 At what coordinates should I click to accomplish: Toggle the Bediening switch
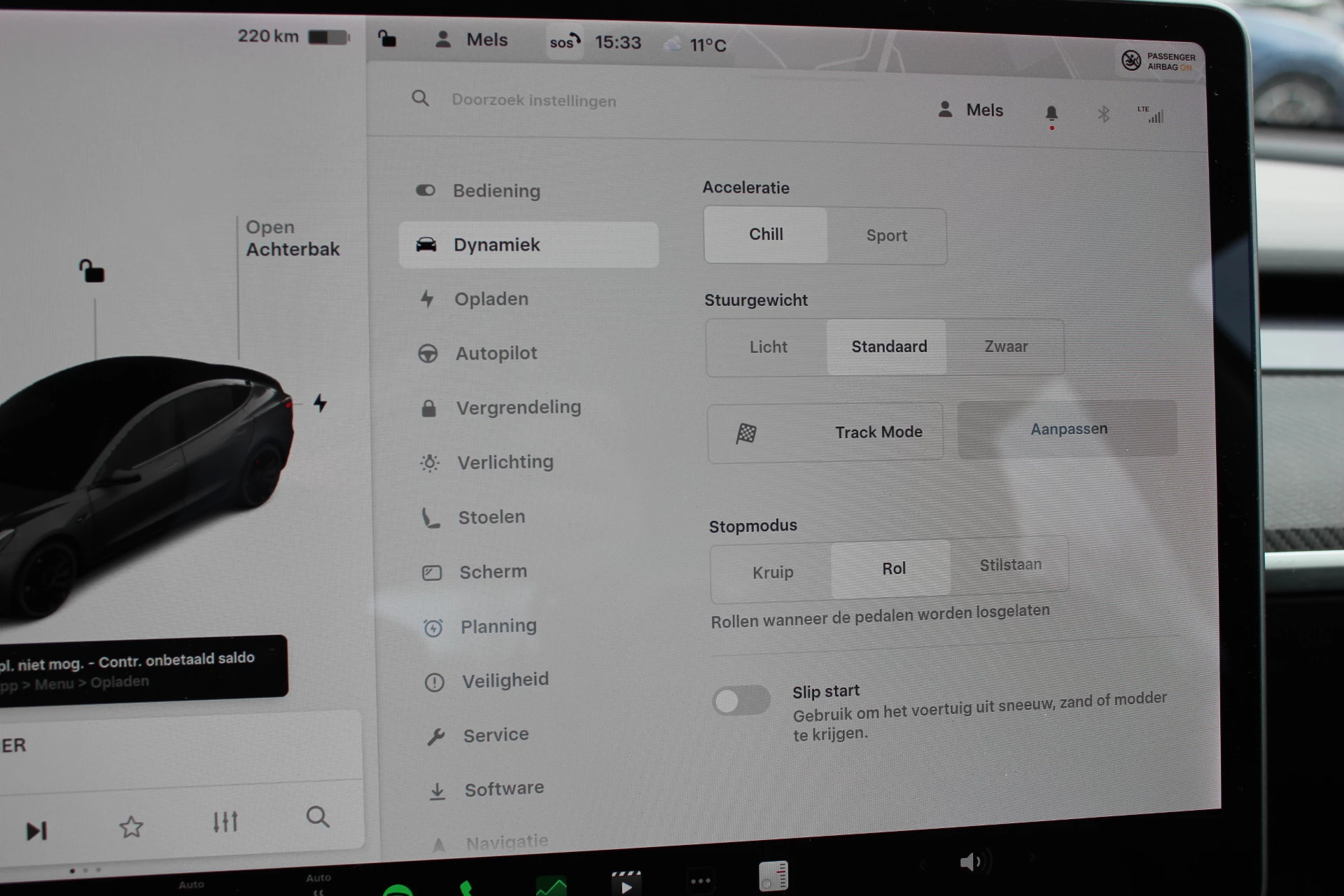pos(426,190)
